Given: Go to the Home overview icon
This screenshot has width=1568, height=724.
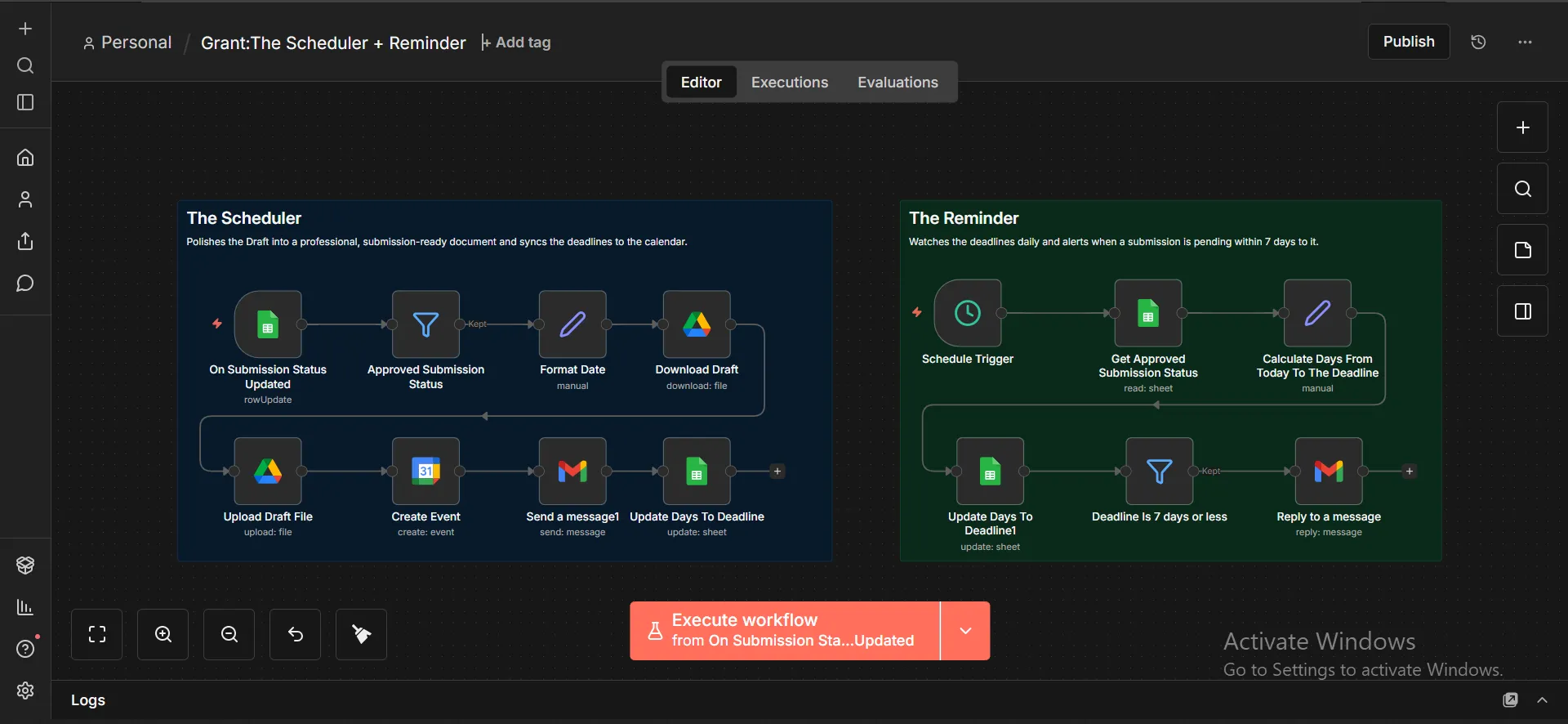Looking at the screenshot, I should (x=25, y=157).
